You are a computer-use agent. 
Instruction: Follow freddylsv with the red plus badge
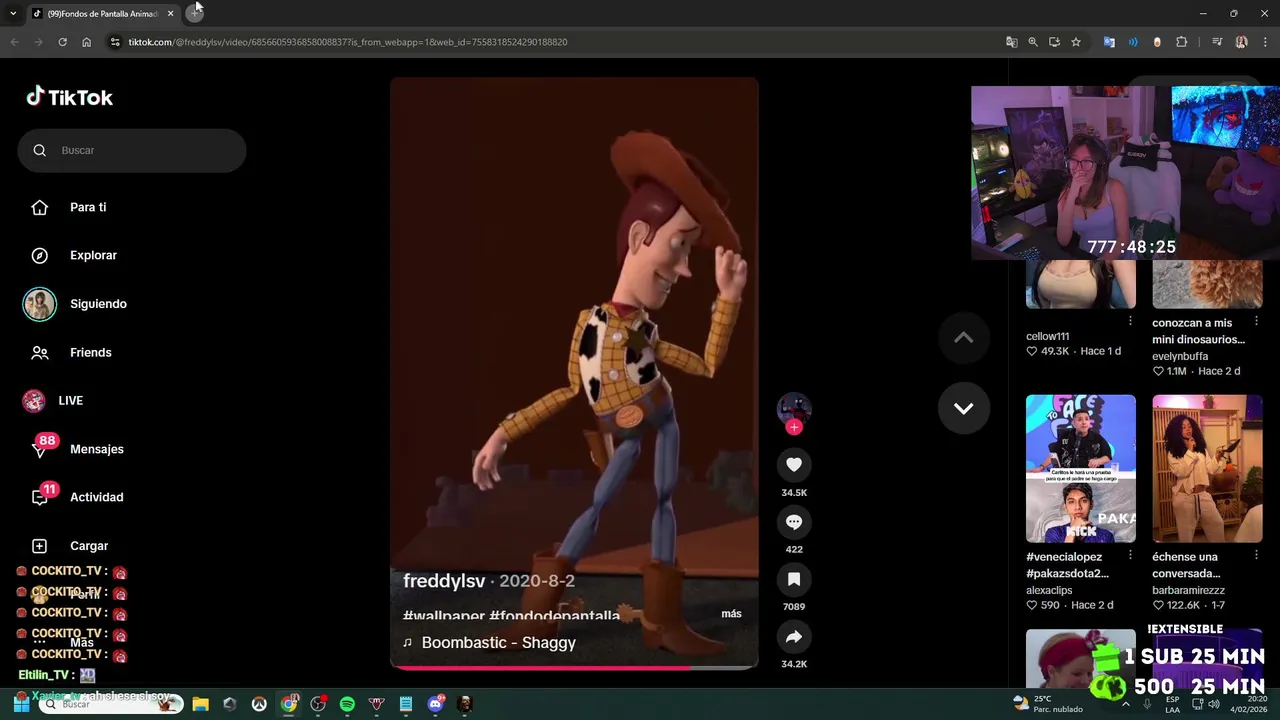click(794, 427)
